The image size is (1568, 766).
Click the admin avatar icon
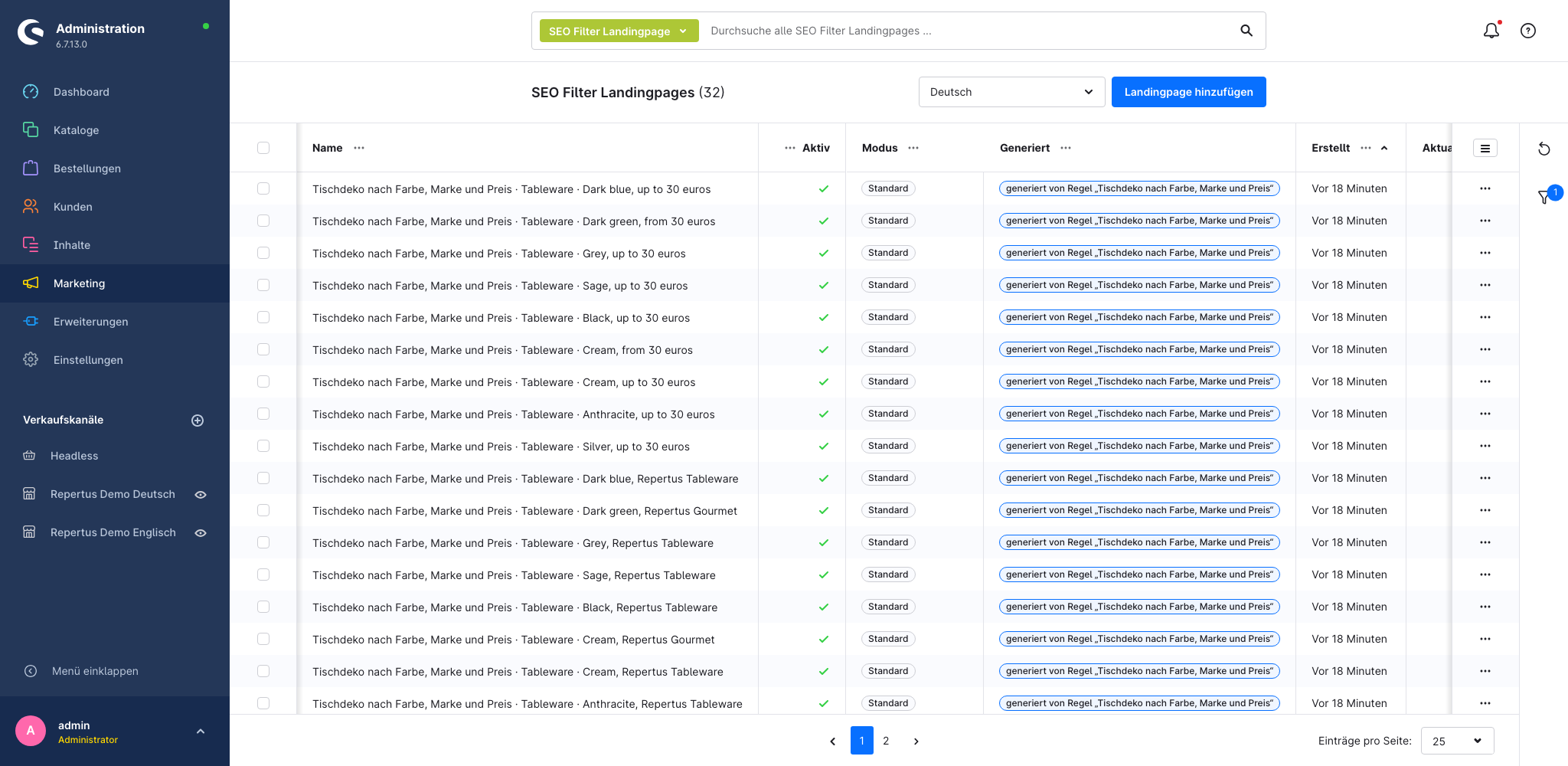[x=31, y=731]
